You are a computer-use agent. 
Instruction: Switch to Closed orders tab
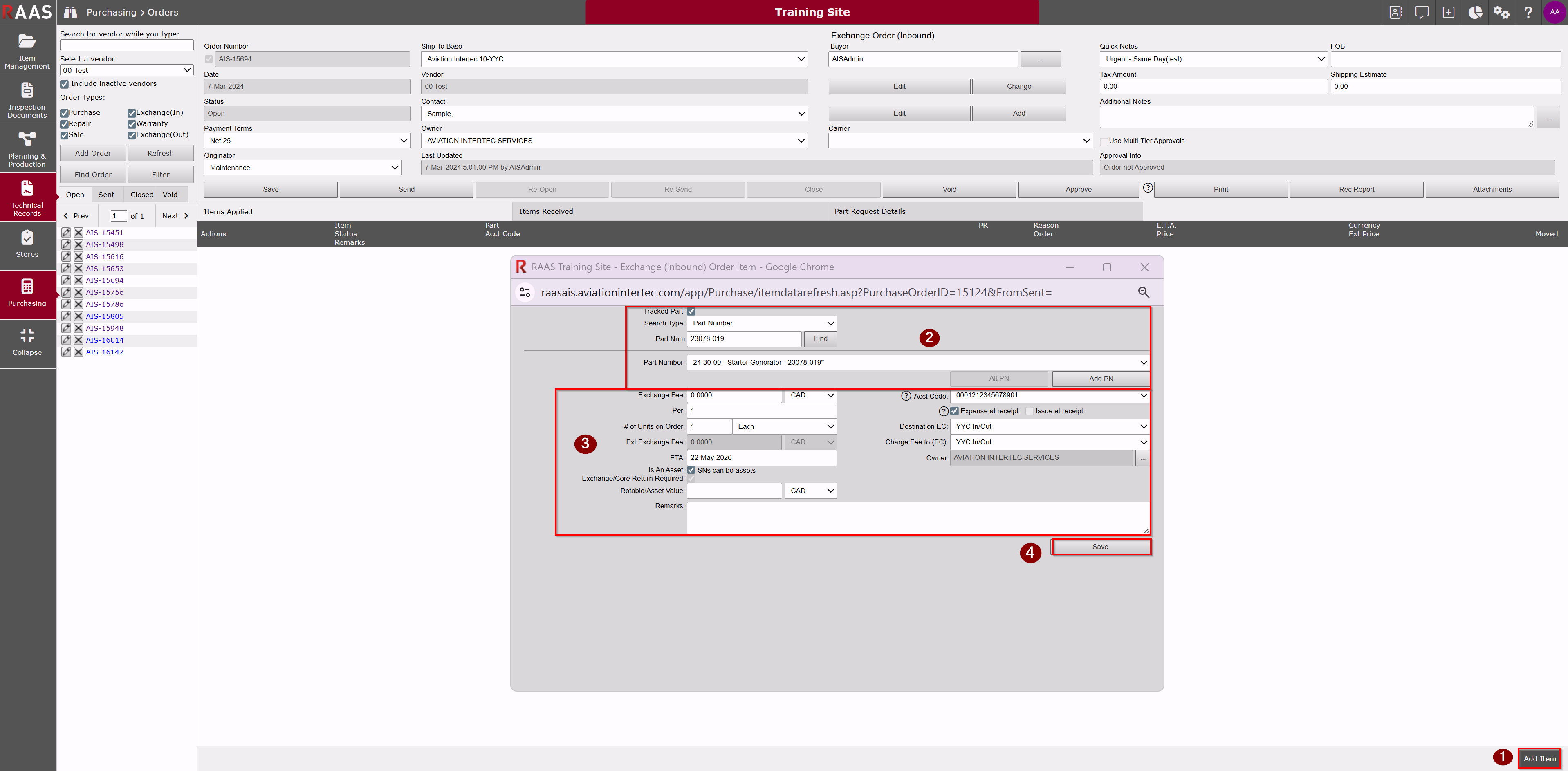click(x=142, y=195)
